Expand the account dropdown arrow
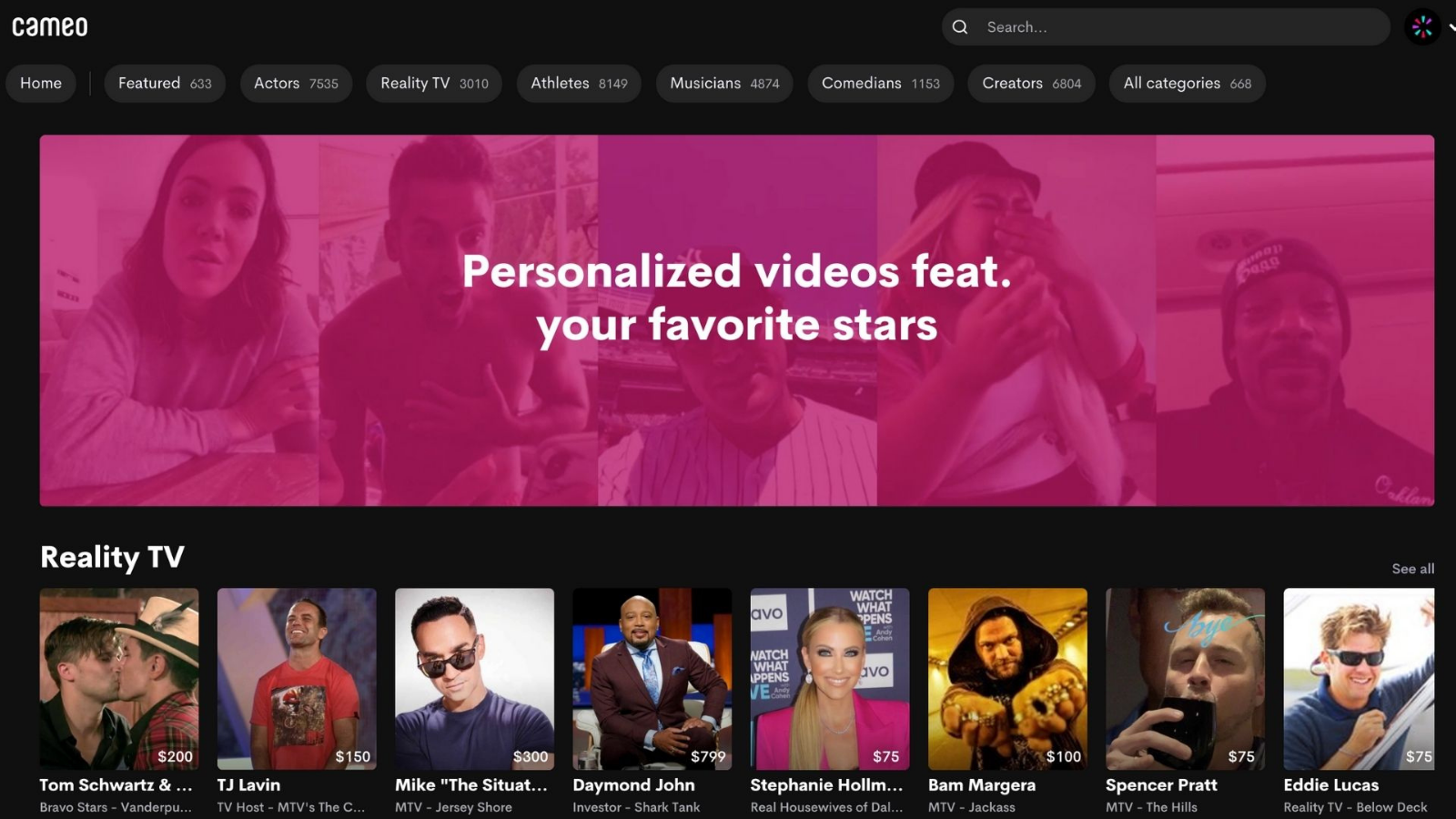Screen dimensions: 1456x819 pyautogui.click(x=1451, y=27)
